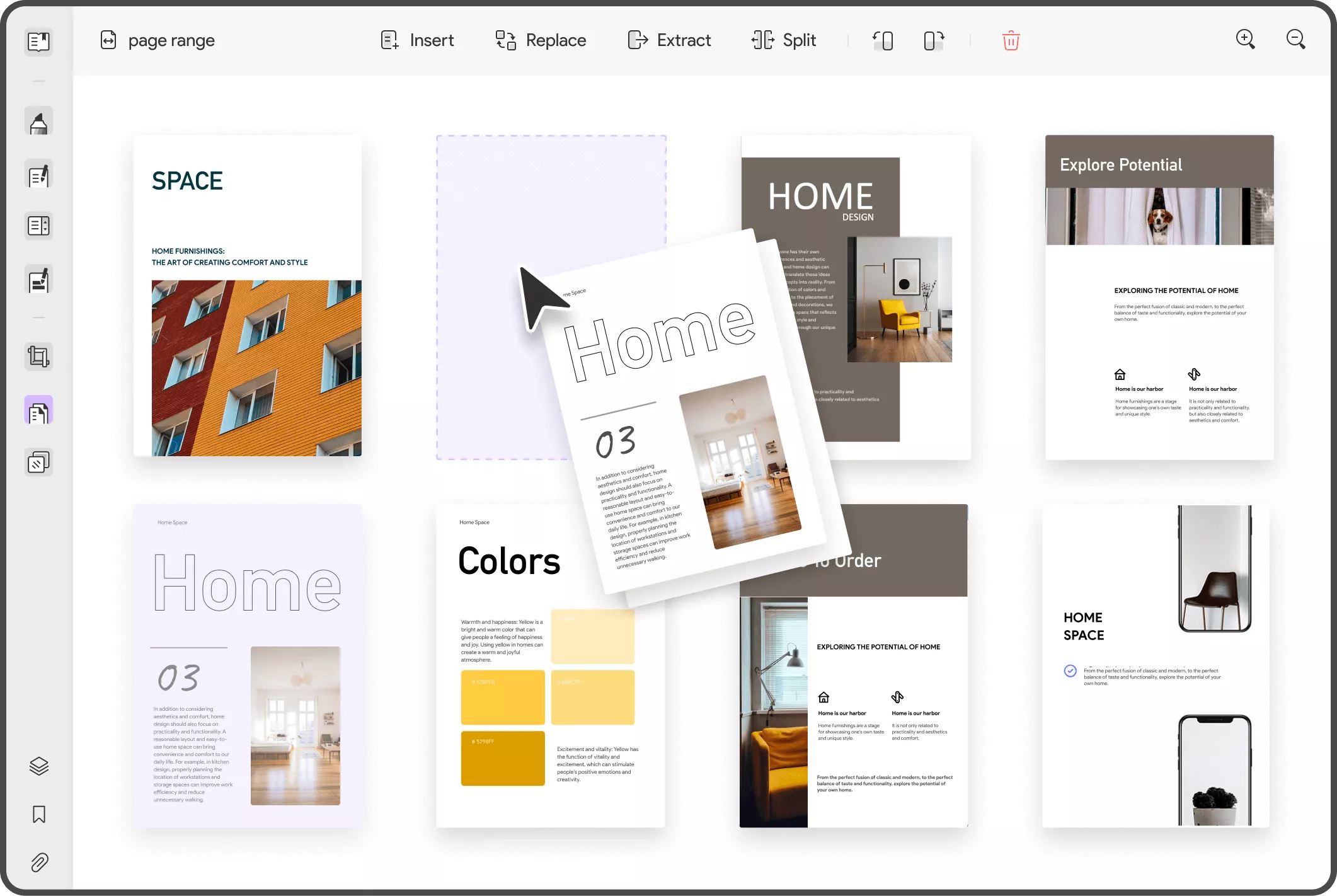The height and width of the screenshot is (896, 1337).
Task: Select the organize pages tool
Action: coord(38,411)
